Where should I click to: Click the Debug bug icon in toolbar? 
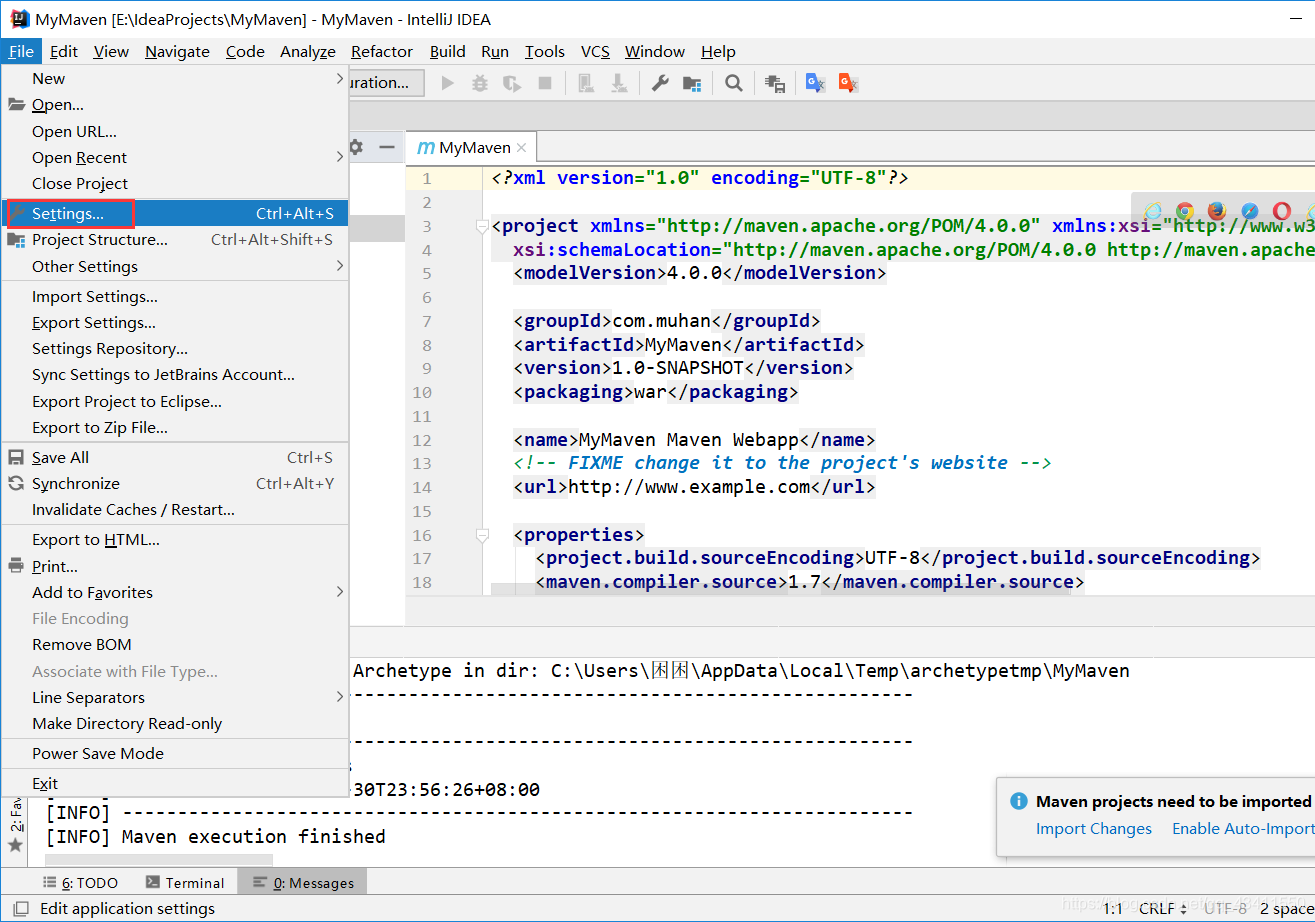[480, 83]
